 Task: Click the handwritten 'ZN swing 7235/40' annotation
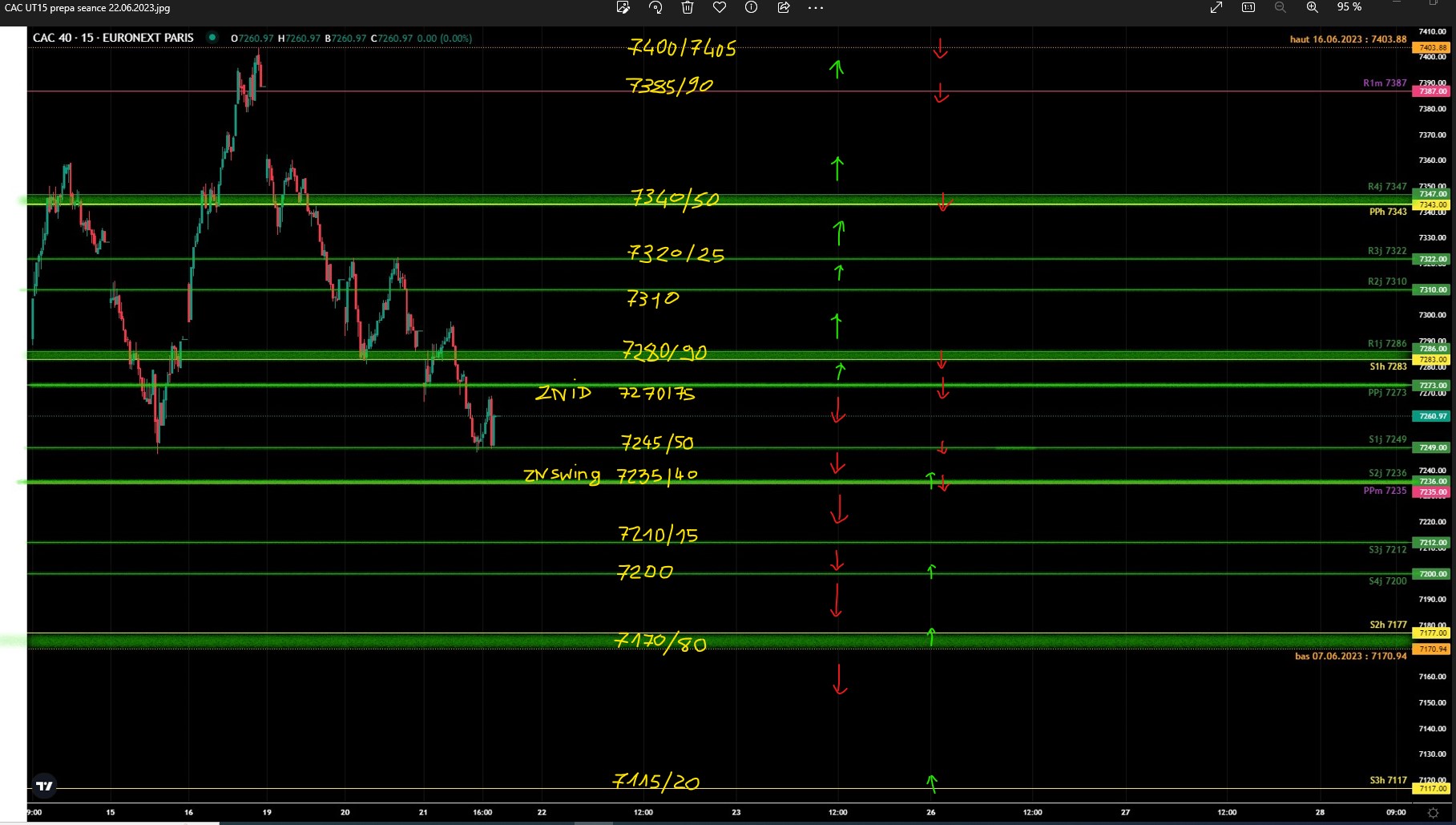pyautogui.click(x=611, y=475)
